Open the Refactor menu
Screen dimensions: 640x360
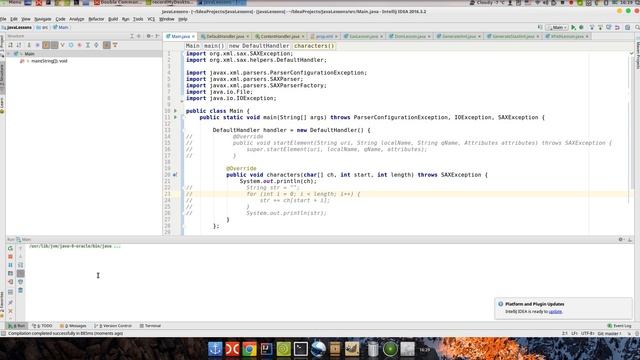pos(96,19)
